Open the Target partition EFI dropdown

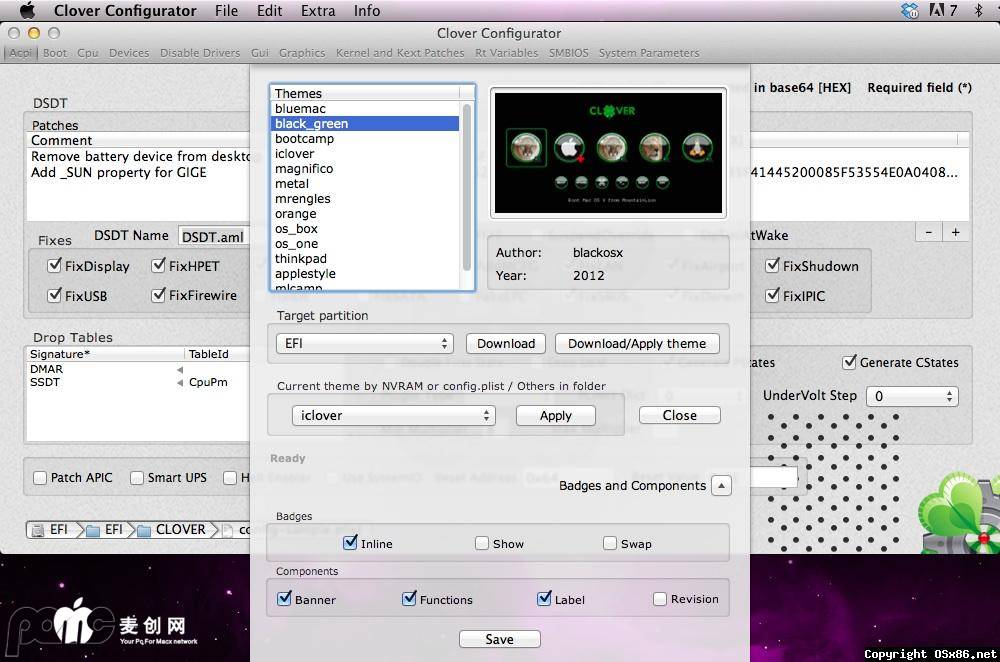point(363,343)
